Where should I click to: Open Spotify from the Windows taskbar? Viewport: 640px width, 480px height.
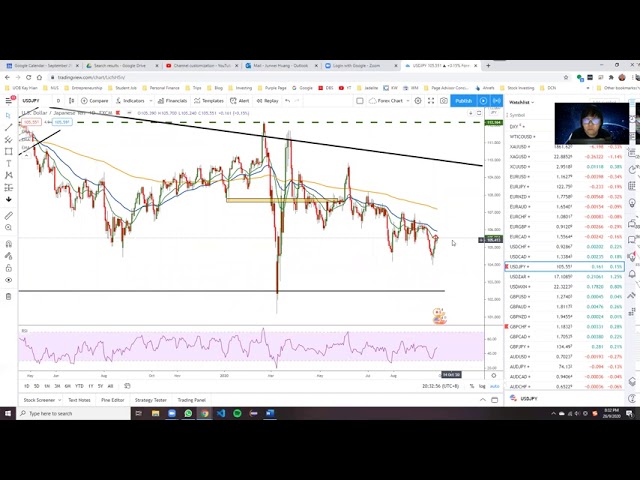[237, 413]
